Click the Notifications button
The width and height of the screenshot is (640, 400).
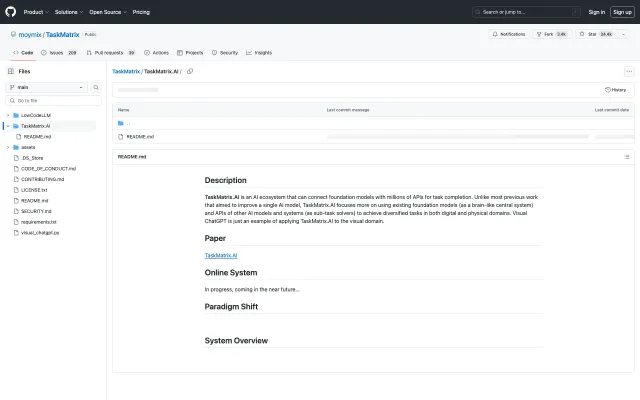[x=509, y=34]
